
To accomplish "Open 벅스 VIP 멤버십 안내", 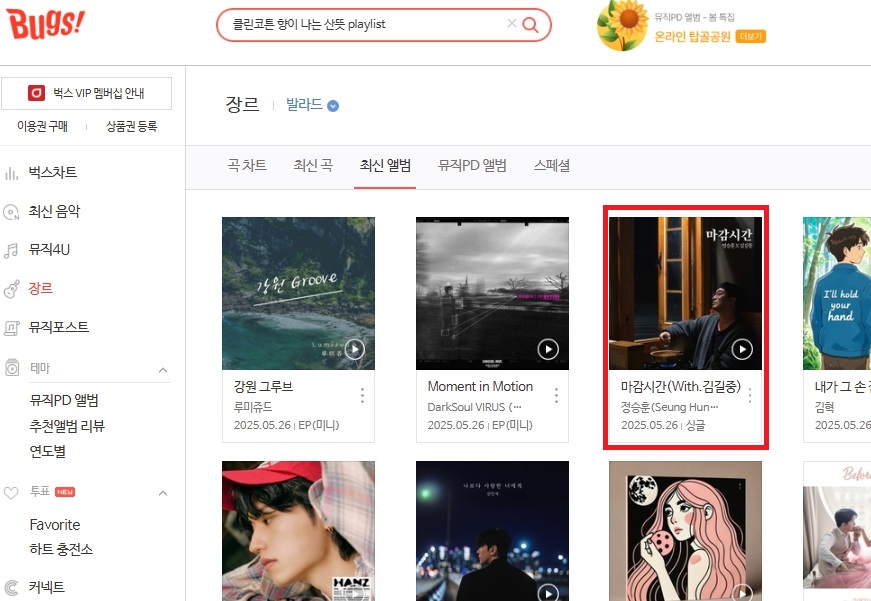I will (x=87, y=93).
